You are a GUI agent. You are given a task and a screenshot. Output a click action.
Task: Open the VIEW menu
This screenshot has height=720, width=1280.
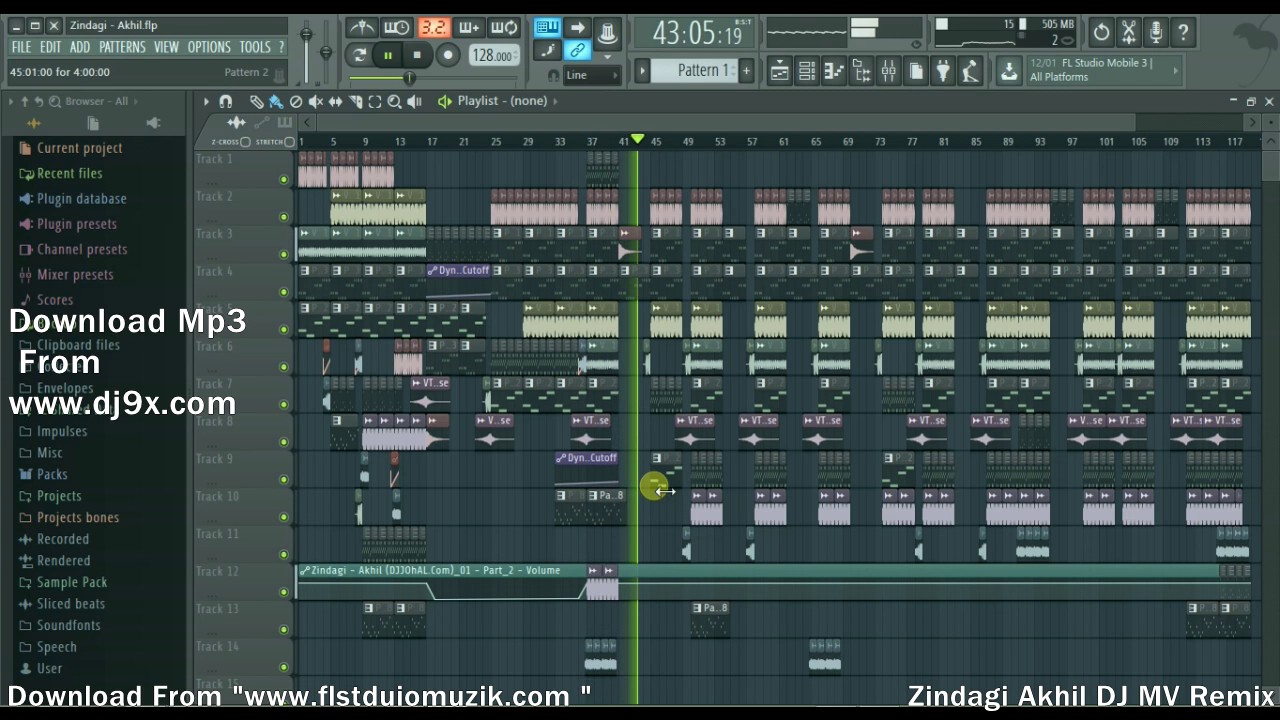166,47
